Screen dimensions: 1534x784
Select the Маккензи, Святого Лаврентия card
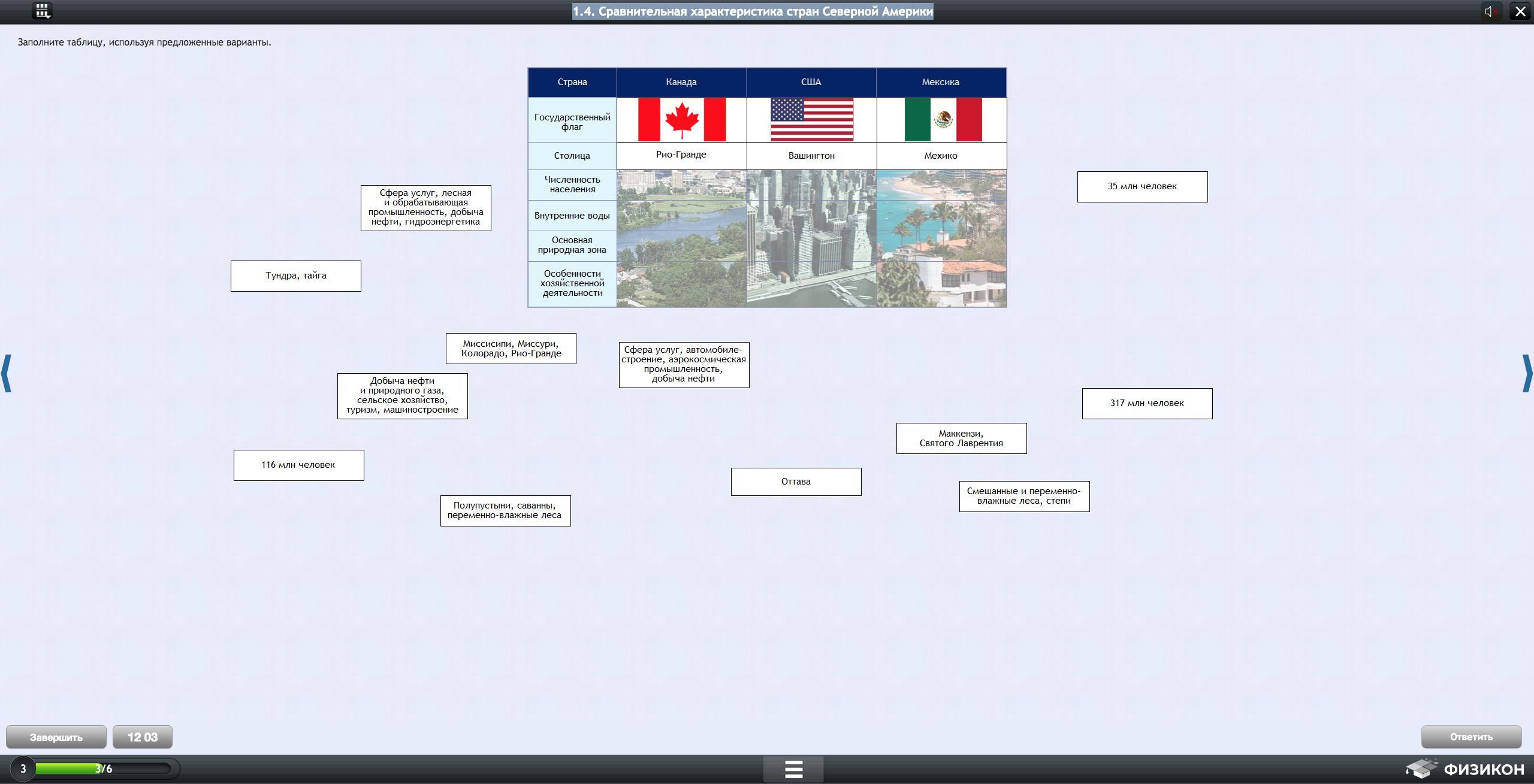[961, 438]
